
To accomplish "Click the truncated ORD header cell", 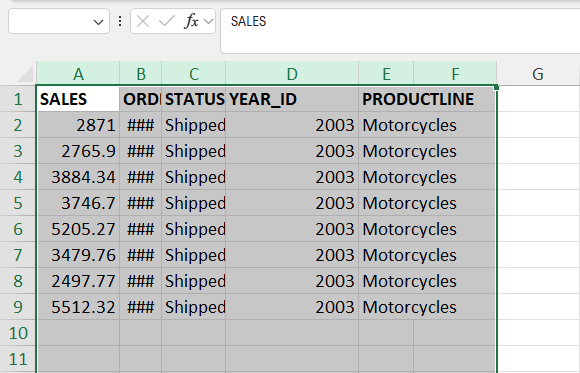I will point(141,99).
